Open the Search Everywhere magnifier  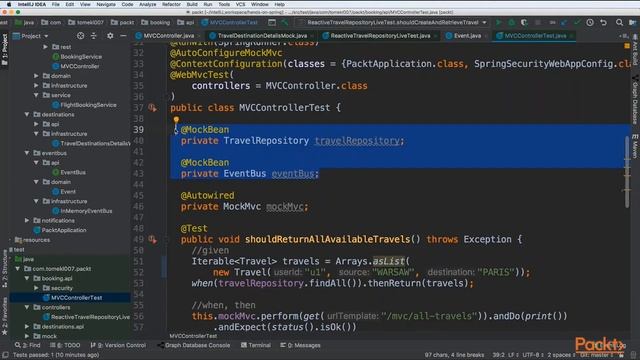click(x=619, y=22)
